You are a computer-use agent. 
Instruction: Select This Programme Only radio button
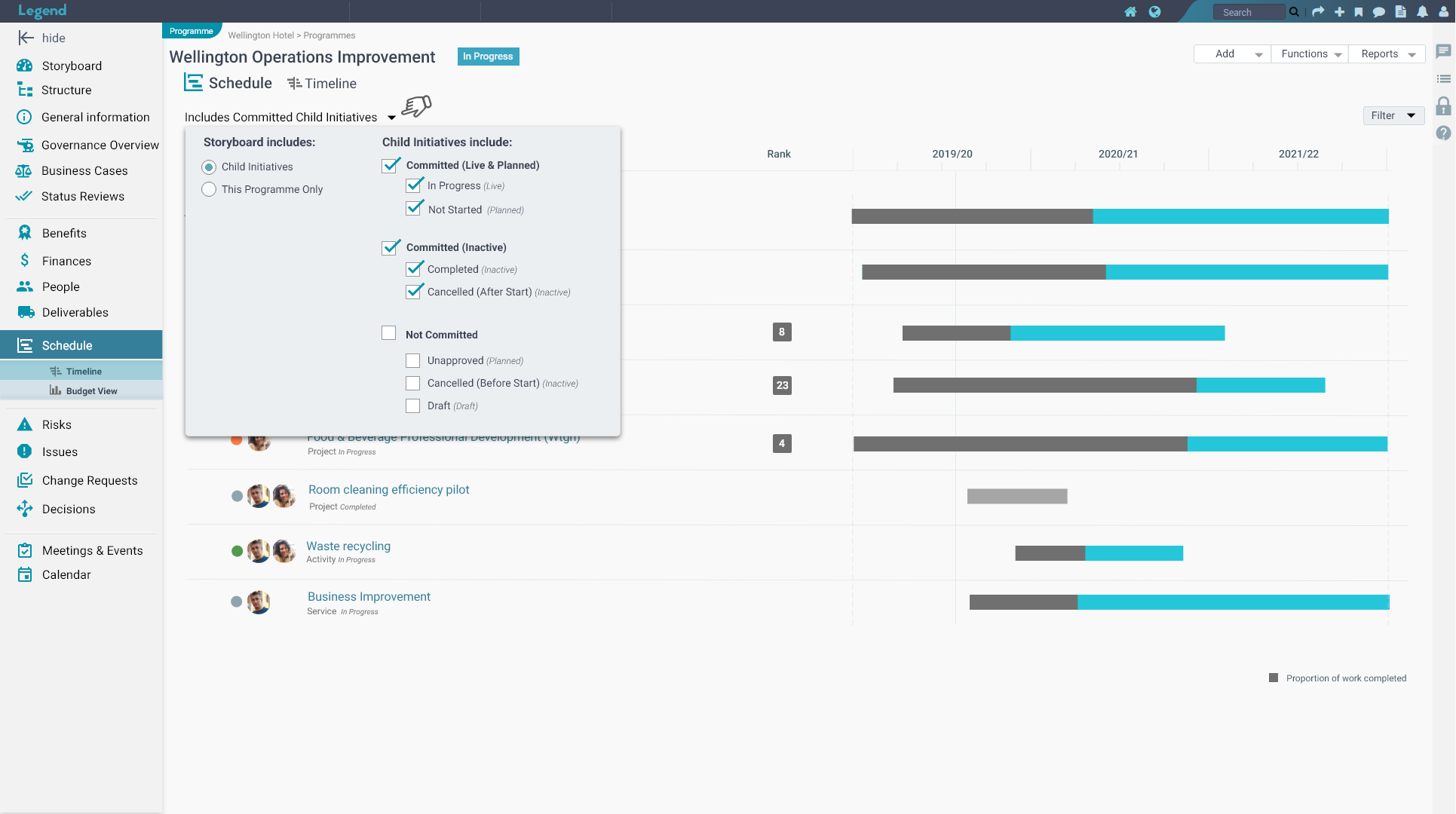click(x=209, y=189)
